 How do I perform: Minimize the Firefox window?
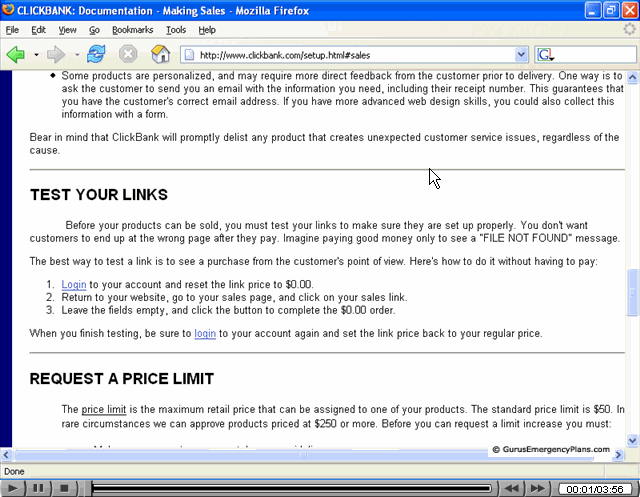(593, 10)
